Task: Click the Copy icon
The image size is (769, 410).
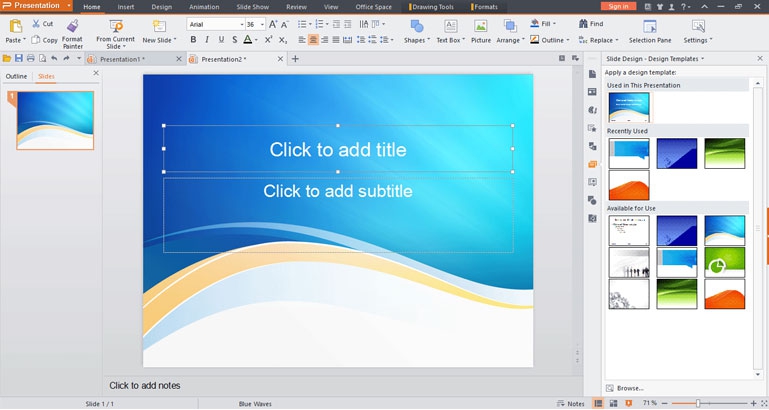Action: pos(36,40)
